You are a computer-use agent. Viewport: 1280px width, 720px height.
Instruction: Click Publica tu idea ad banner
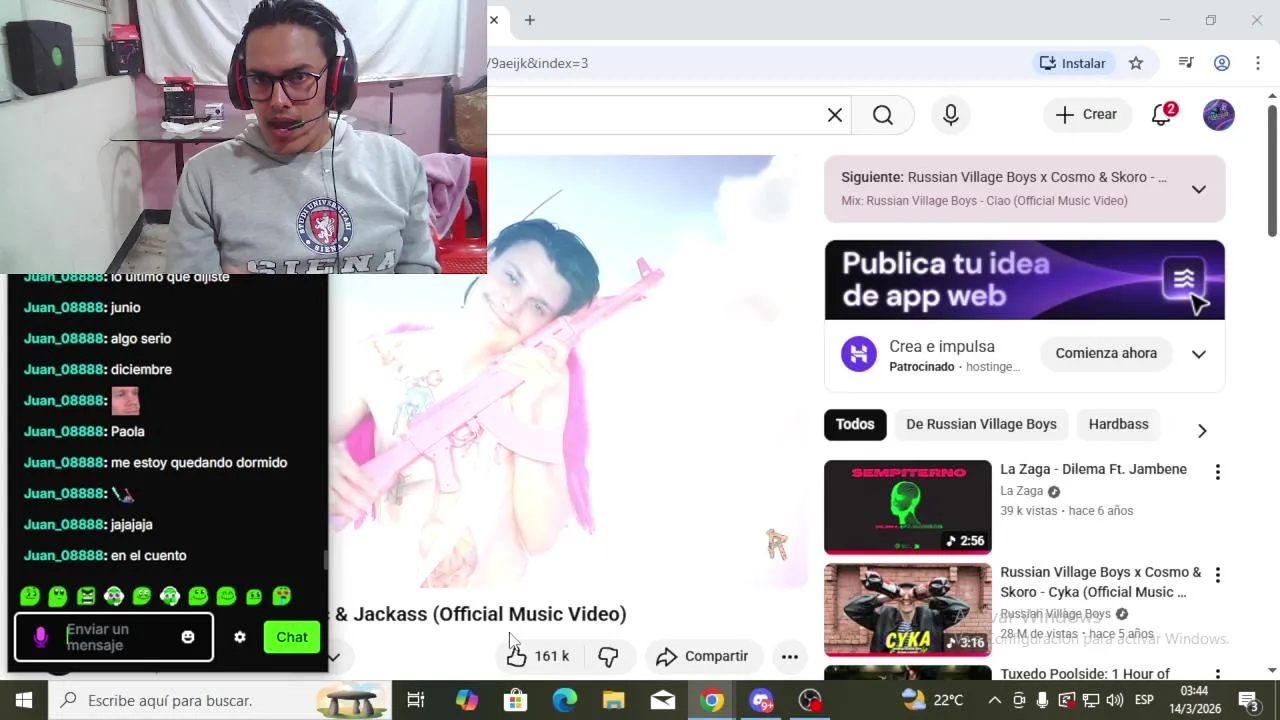[x=1024, y=280]
